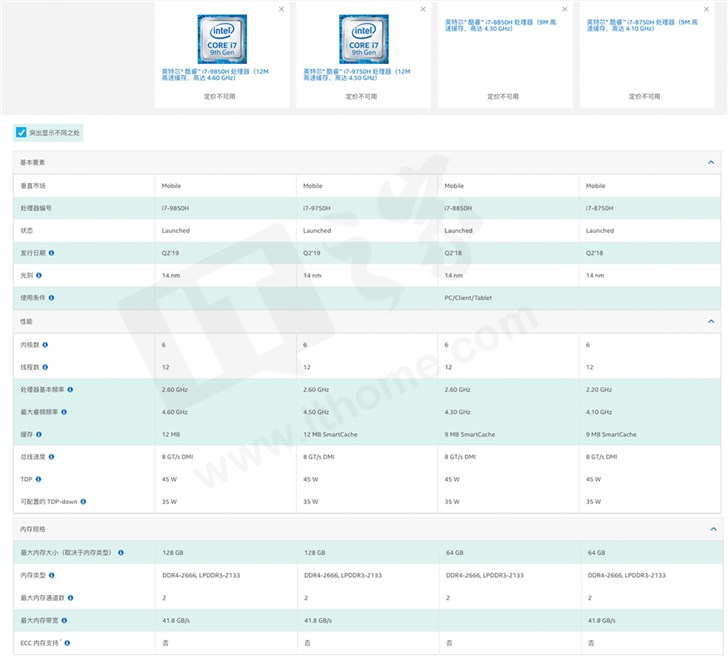Remove i7-8750H from comparison
The height and width of the screenshot is (672, 728).
[706, 9]
